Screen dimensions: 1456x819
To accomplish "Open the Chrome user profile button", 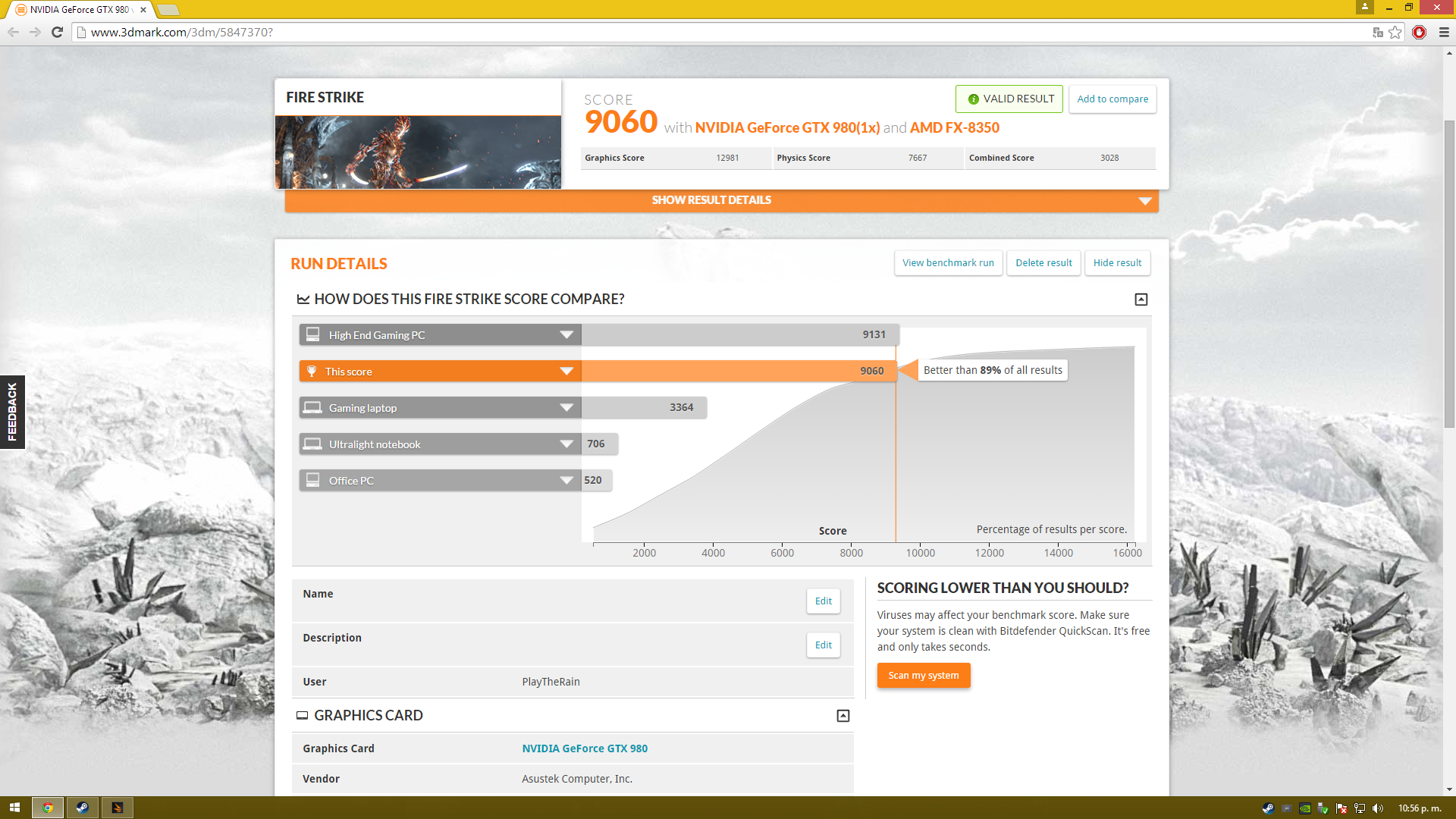I will [x=1365, y=7].
